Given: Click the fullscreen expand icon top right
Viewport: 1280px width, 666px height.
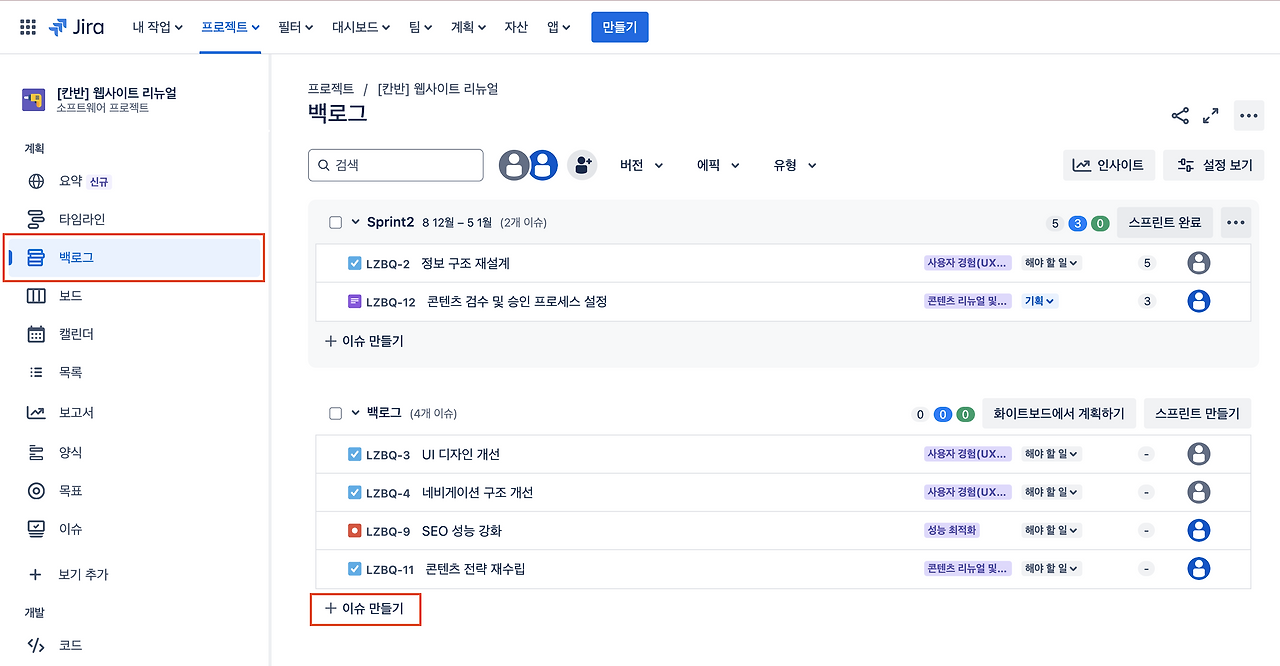Looking at the screenshot, I should tap(1211, 115).
